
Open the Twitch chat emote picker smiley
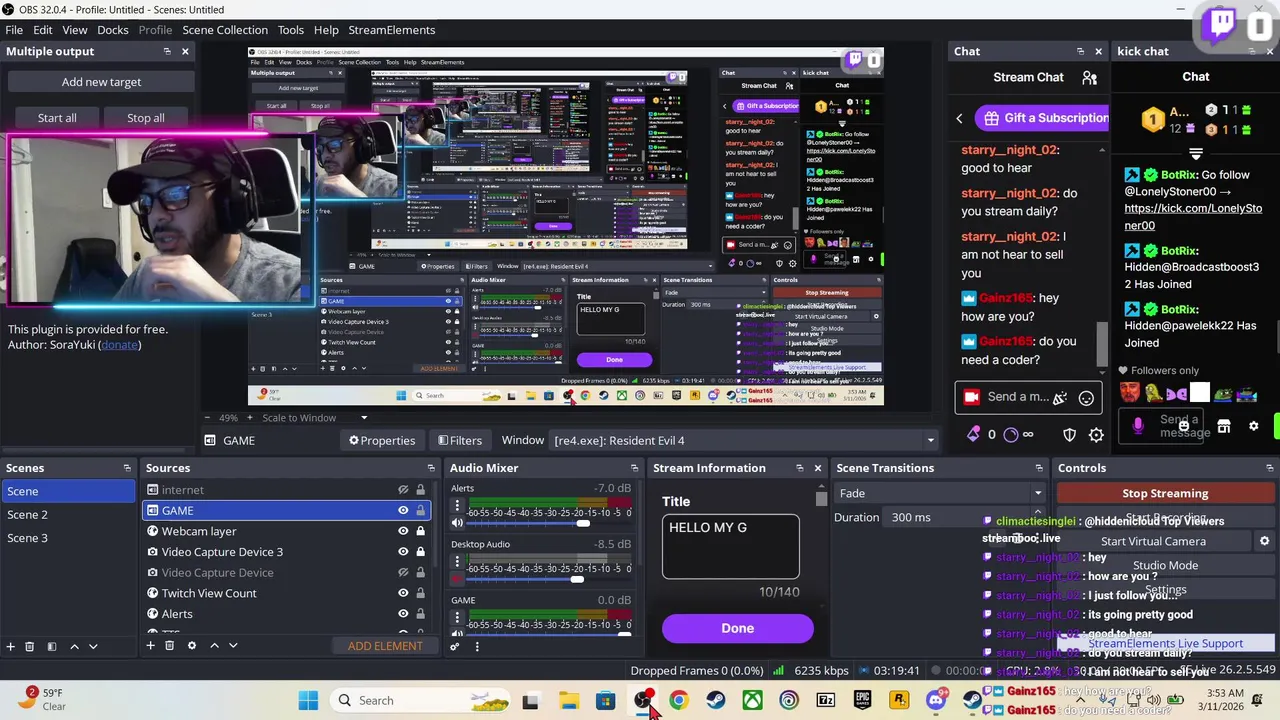click(x=1086, y=398)
